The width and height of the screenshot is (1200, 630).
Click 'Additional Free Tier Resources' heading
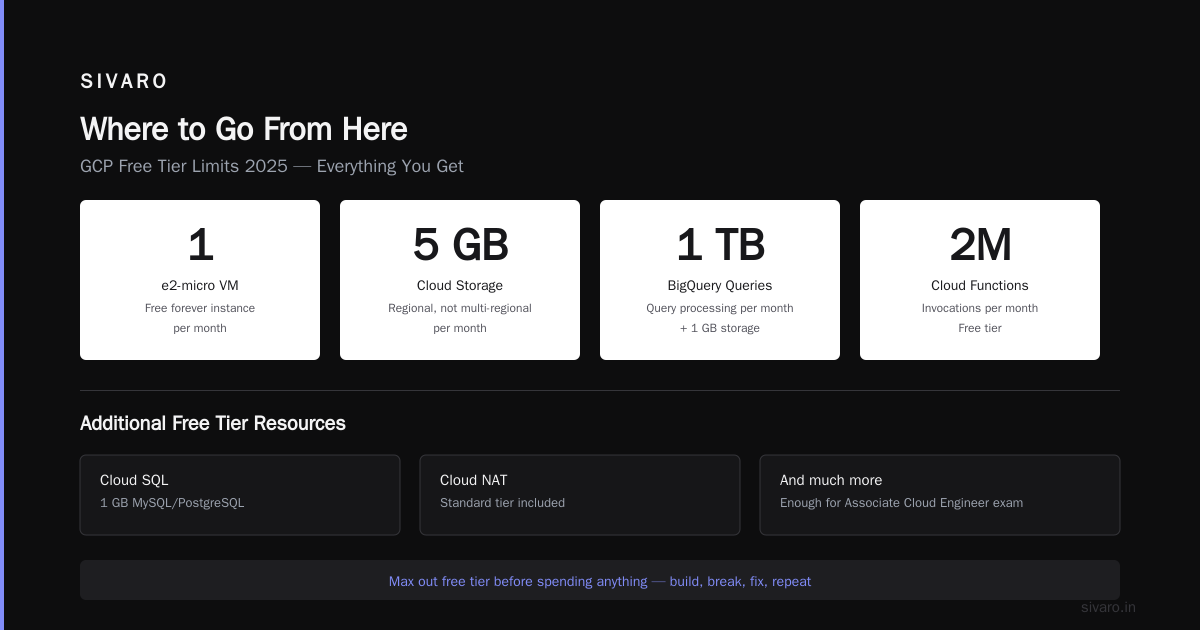click(x=213, y=423)
